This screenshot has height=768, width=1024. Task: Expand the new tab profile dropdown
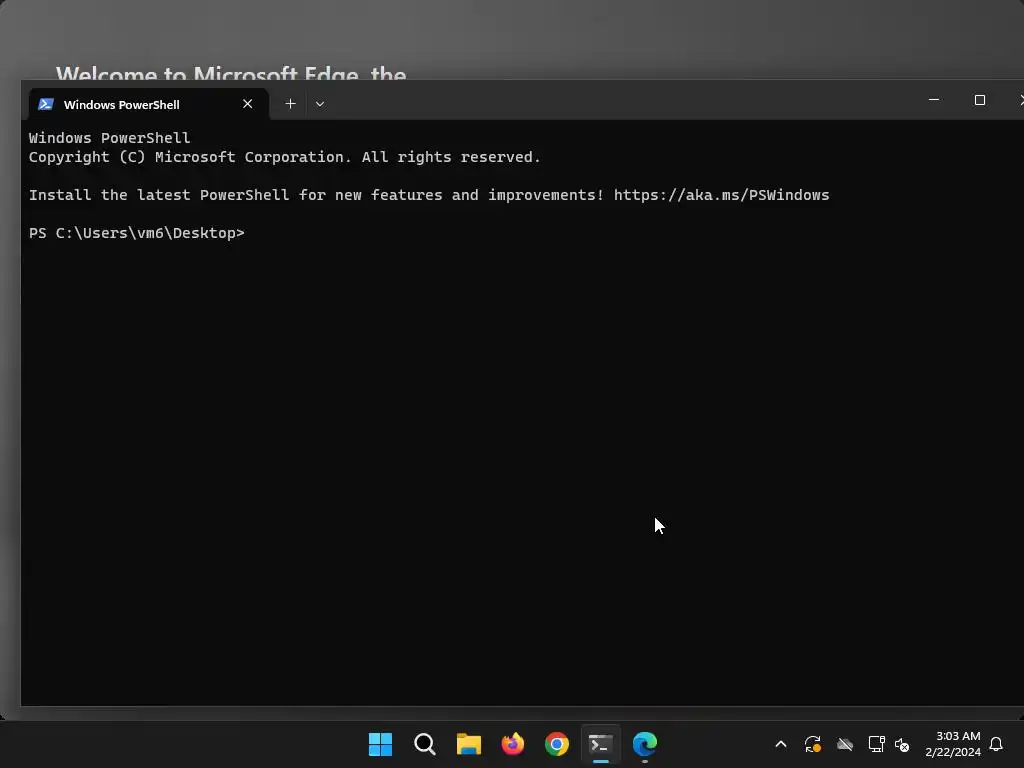pyautogui.click(x=320, y=104)
